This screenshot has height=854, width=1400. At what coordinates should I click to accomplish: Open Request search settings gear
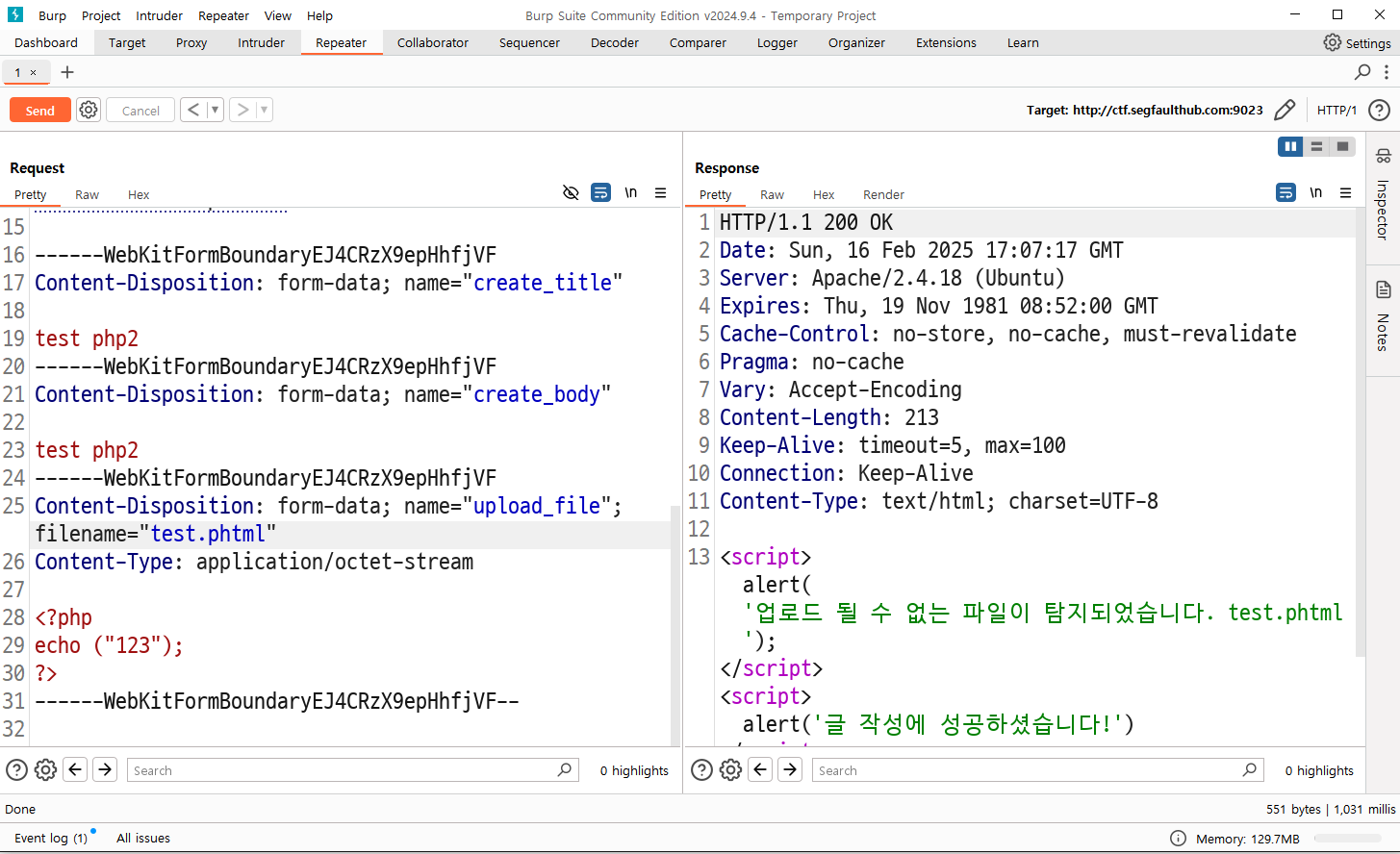click(x=45, y=770)
